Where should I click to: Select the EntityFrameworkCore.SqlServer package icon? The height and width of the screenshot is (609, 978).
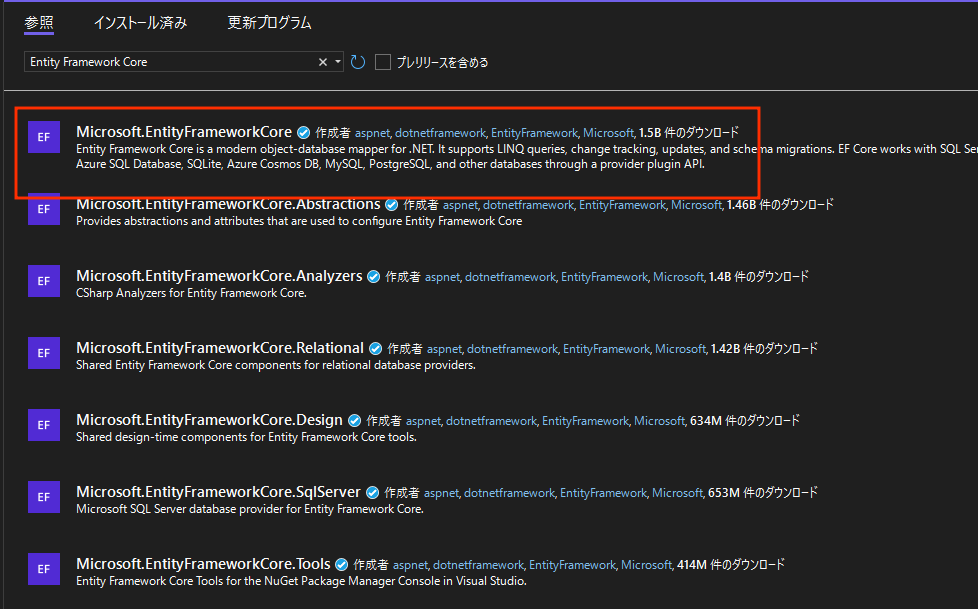(x=44, y=497)
